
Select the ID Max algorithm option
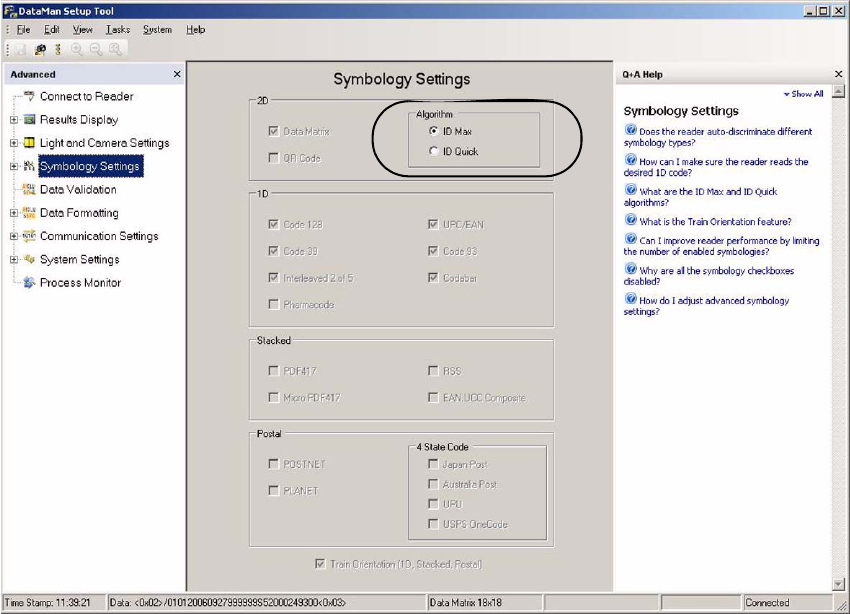pos(433,131)
